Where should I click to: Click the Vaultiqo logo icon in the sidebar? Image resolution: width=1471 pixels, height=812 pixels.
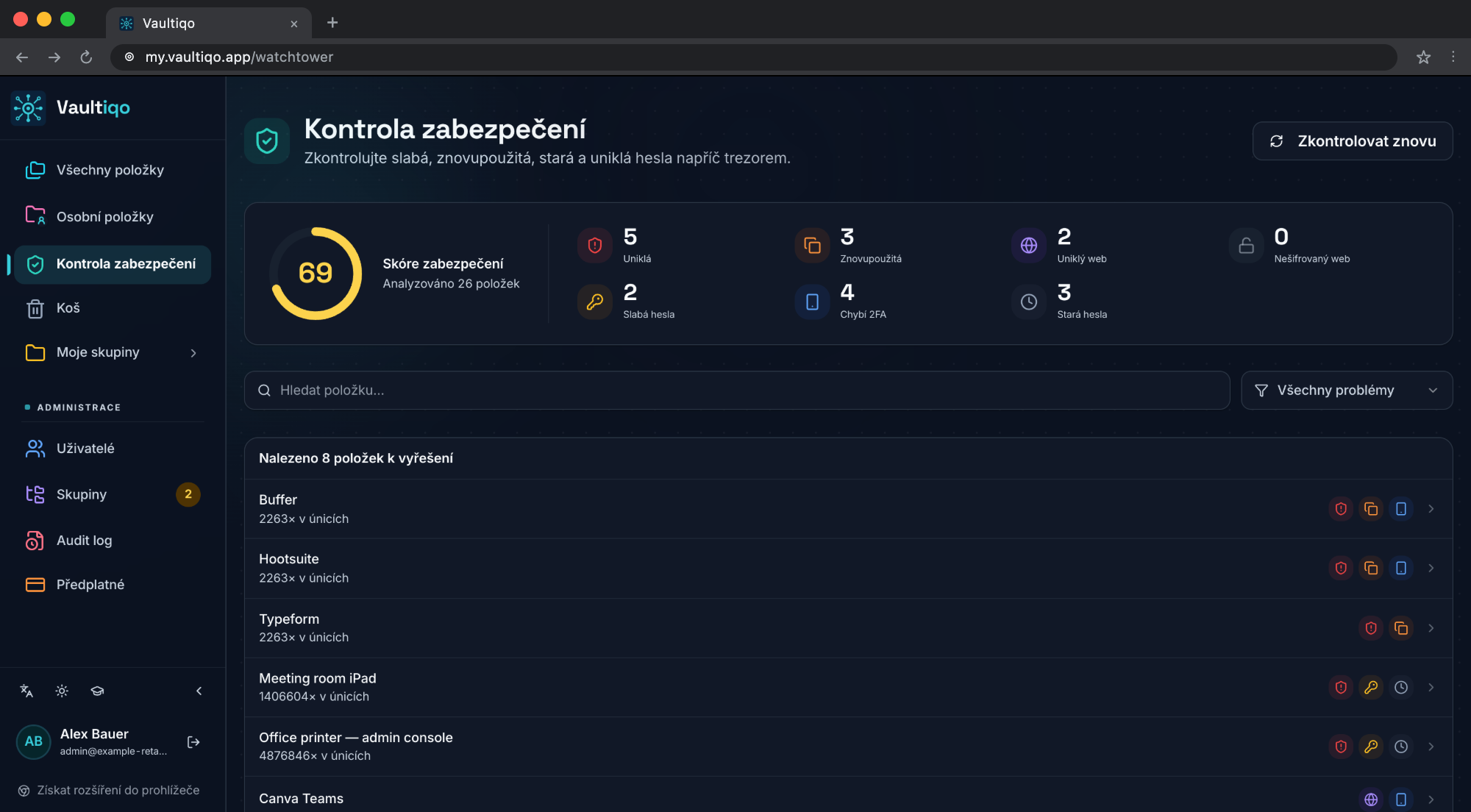[29, 108]
